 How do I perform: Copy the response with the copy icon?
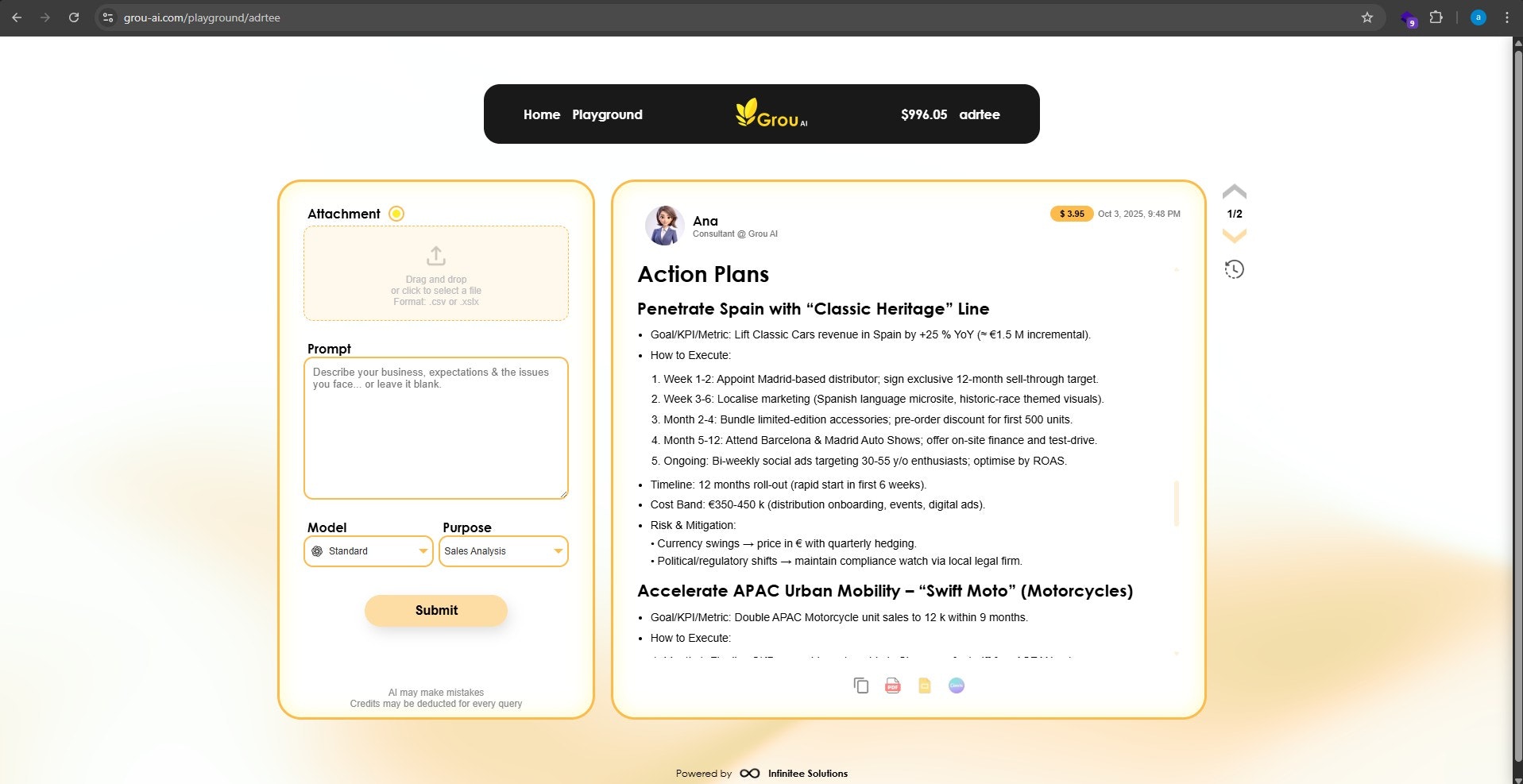860,686
